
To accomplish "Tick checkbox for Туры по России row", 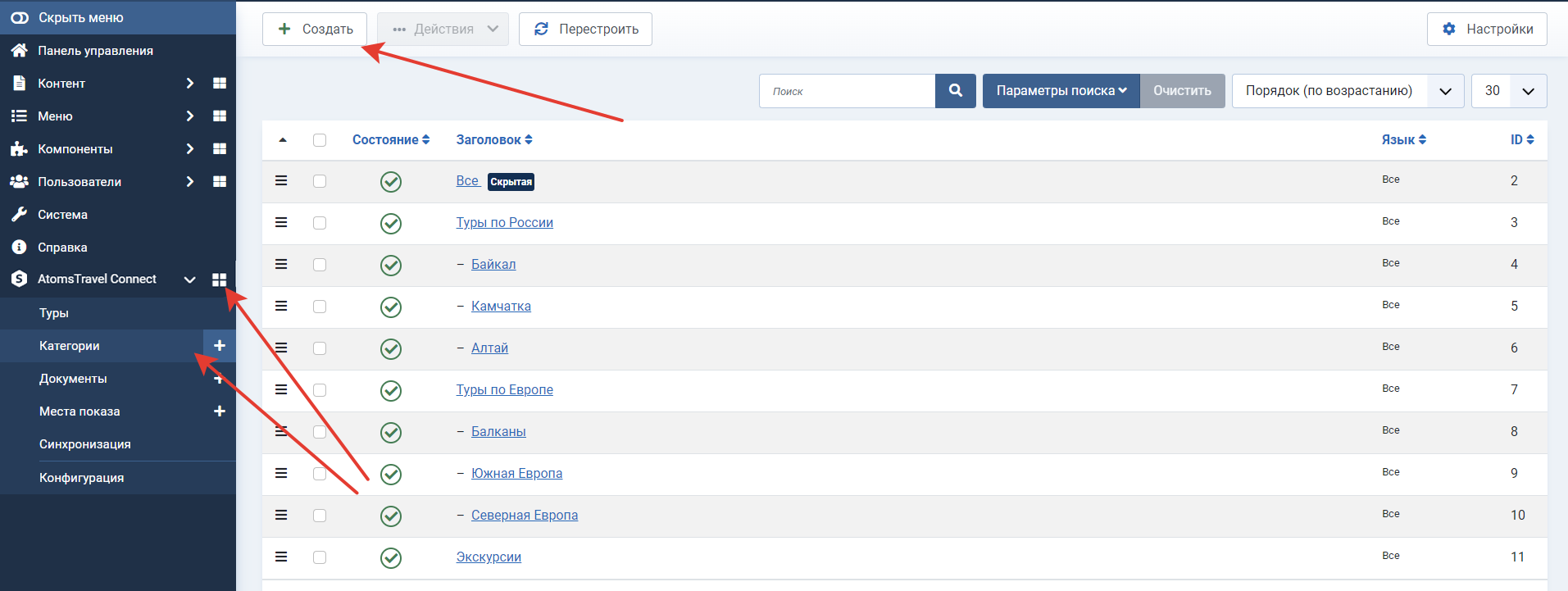I will point(320,223).
